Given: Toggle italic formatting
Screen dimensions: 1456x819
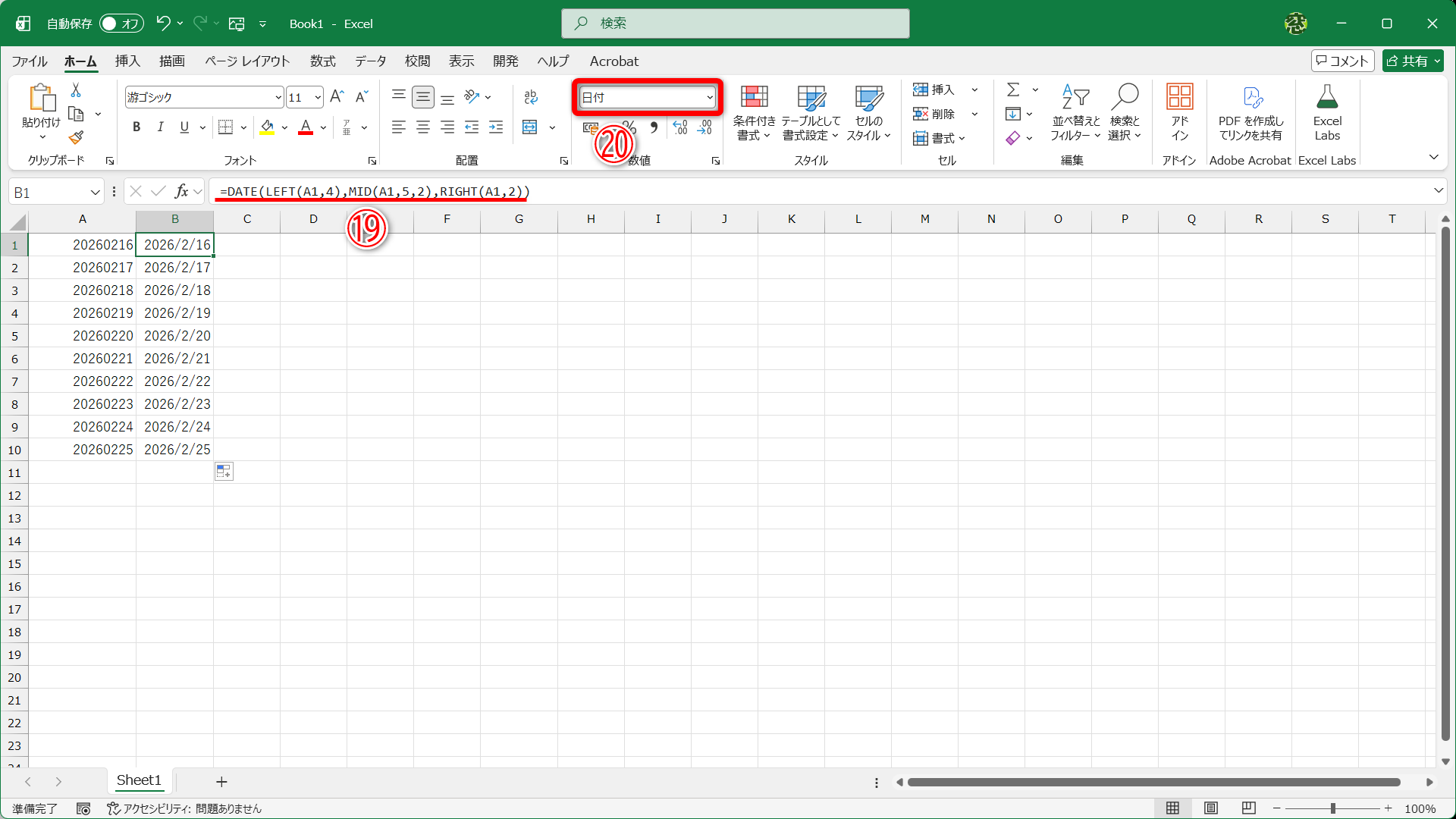Looking at the screenshot, I should pos(160,127).
